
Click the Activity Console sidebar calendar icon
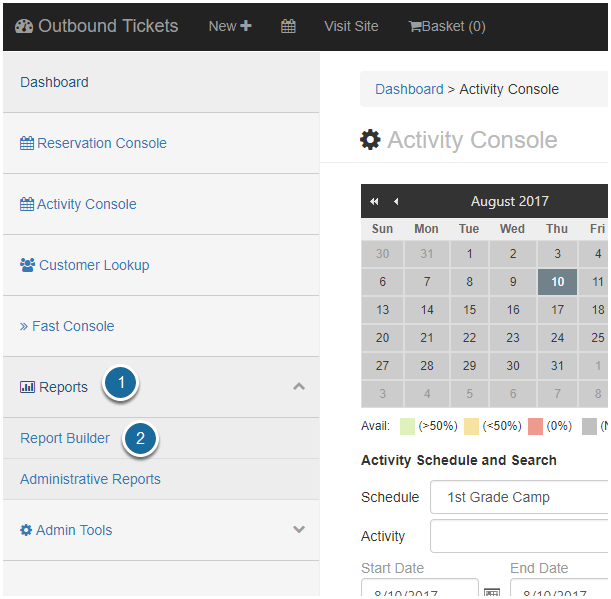pyautogui.click(x=27, y=204)
